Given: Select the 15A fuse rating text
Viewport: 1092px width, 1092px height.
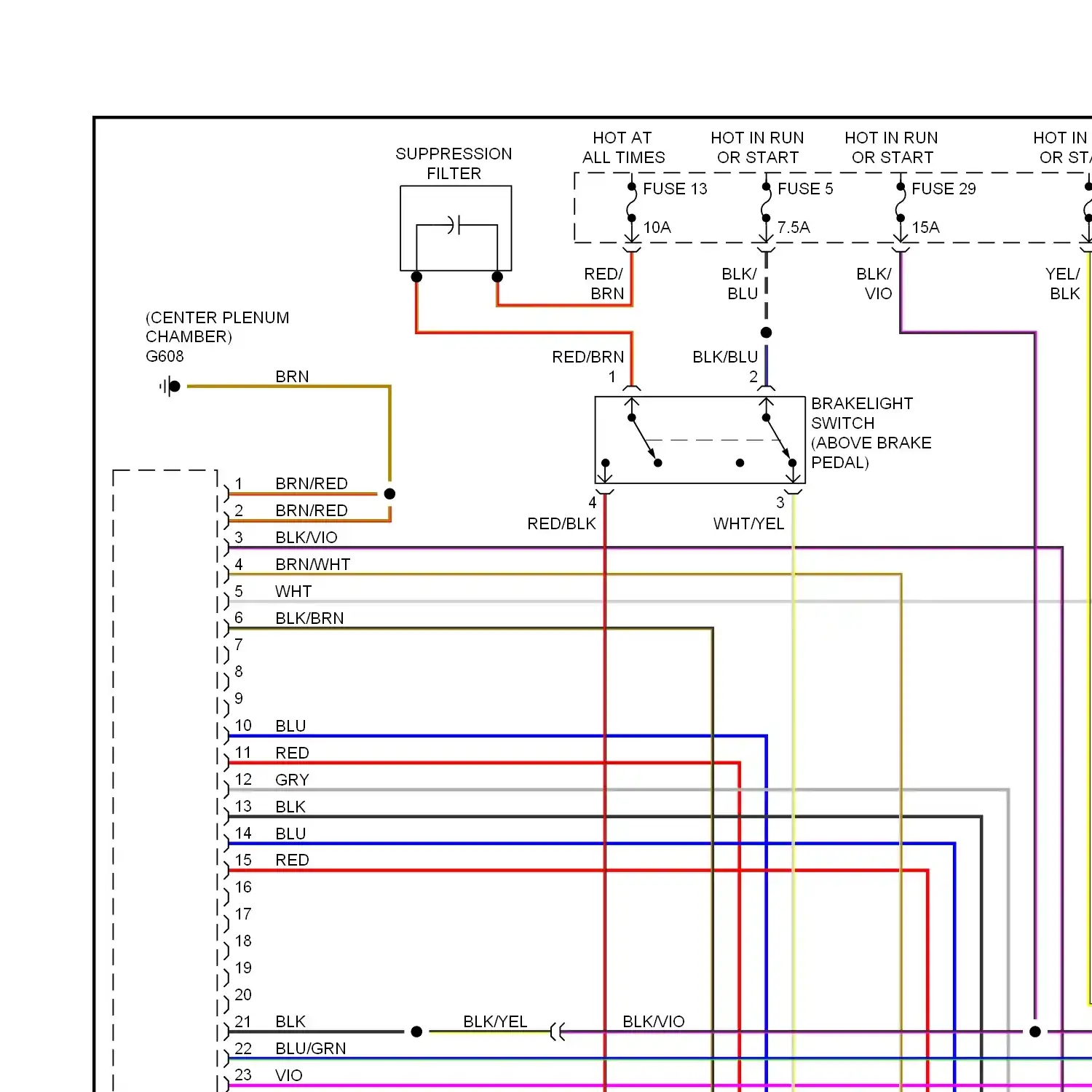Looking at the screenshot, I should point(925,227).
